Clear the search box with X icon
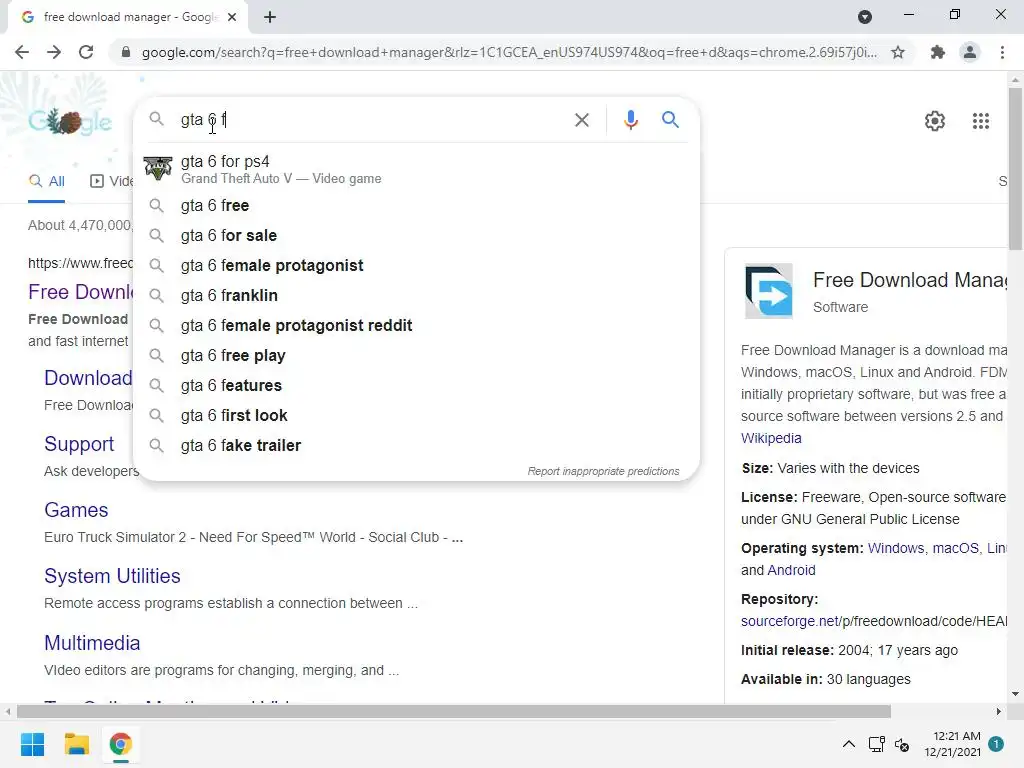Image resolution: width=1024 pixels, height=768 pixels. [581, 120]
